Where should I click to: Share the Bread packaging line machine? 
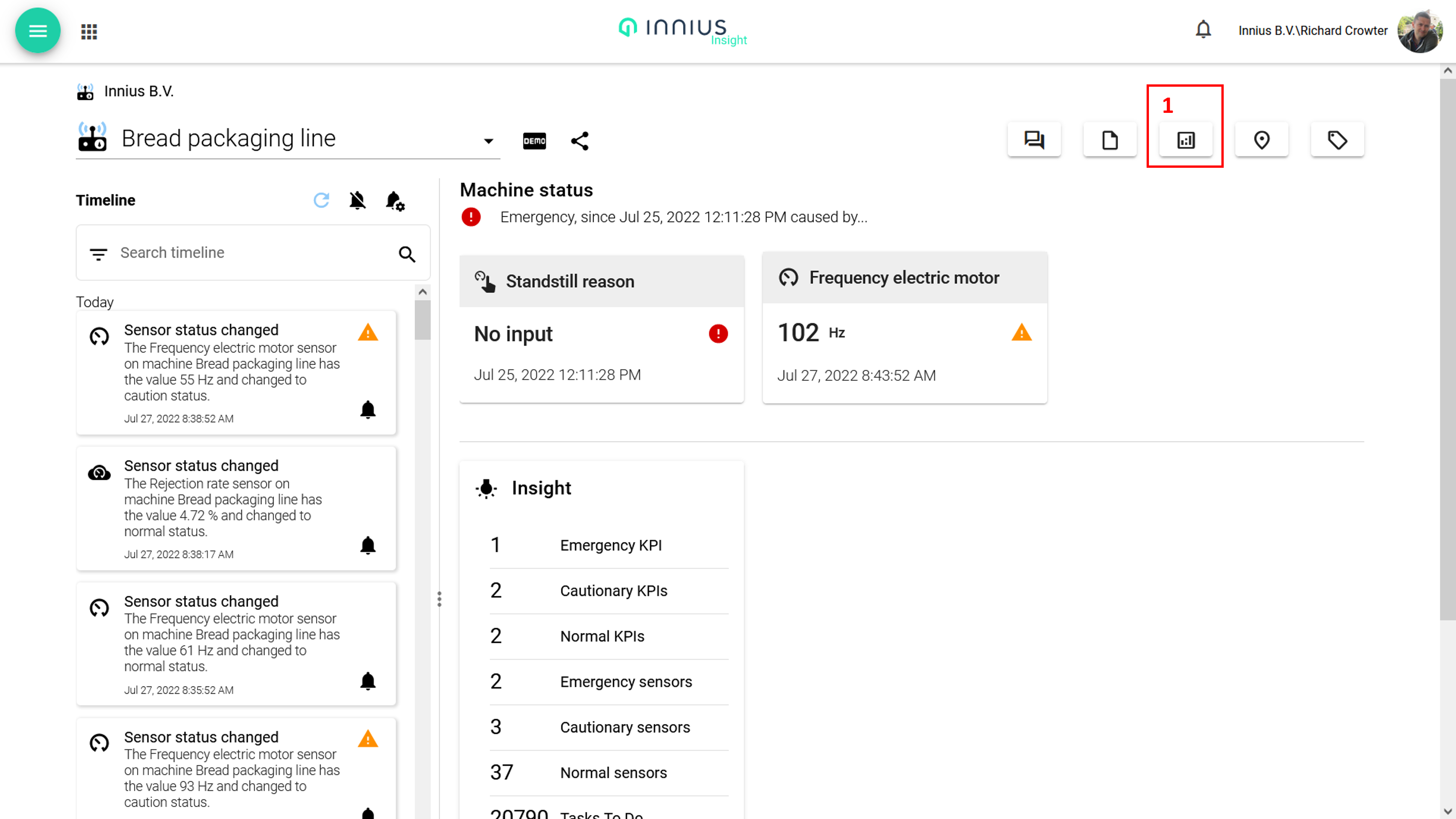click(x=579, y=141)
